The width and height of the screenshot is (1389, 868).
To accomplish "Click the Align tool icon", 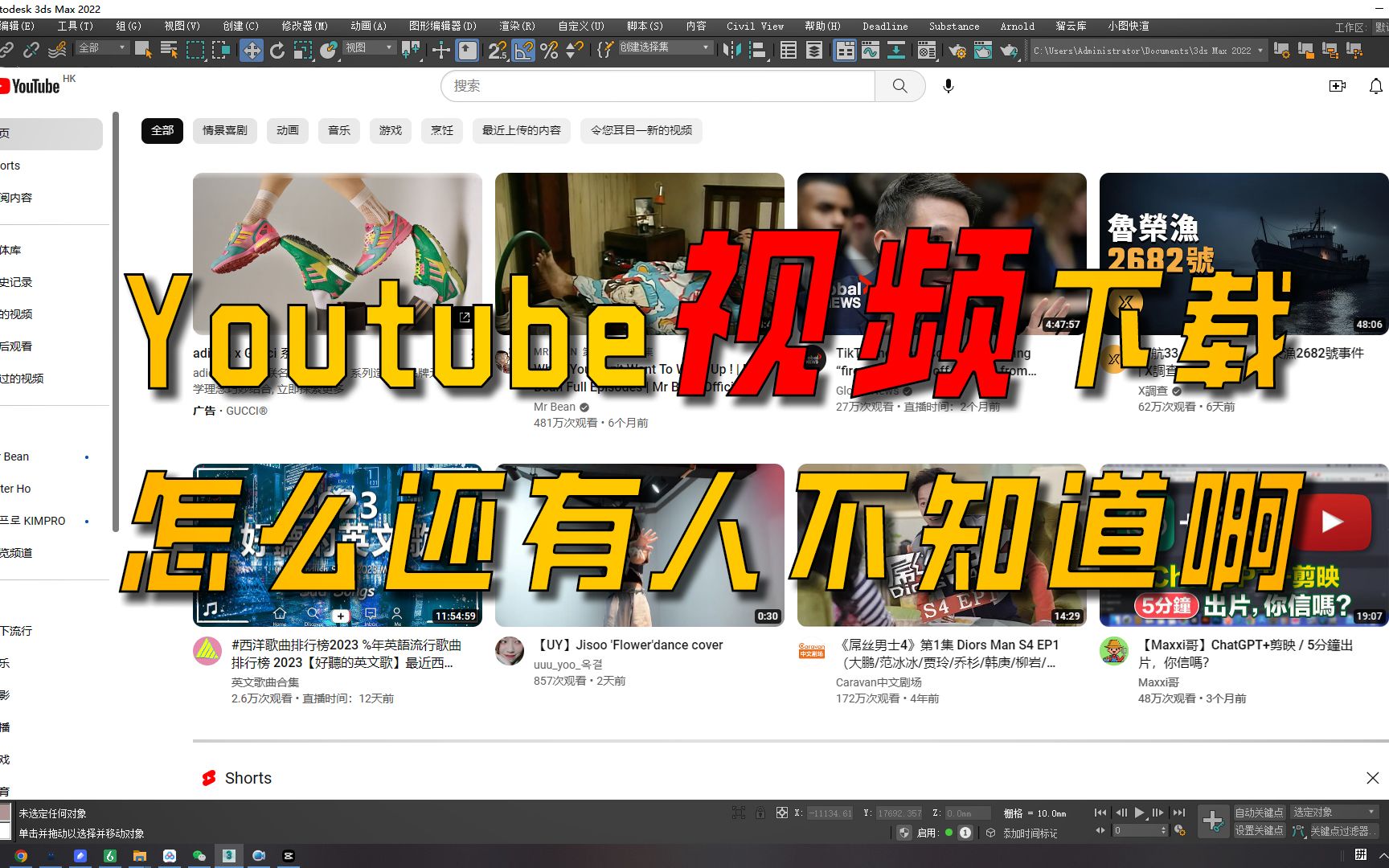I will tap(757, 50).
